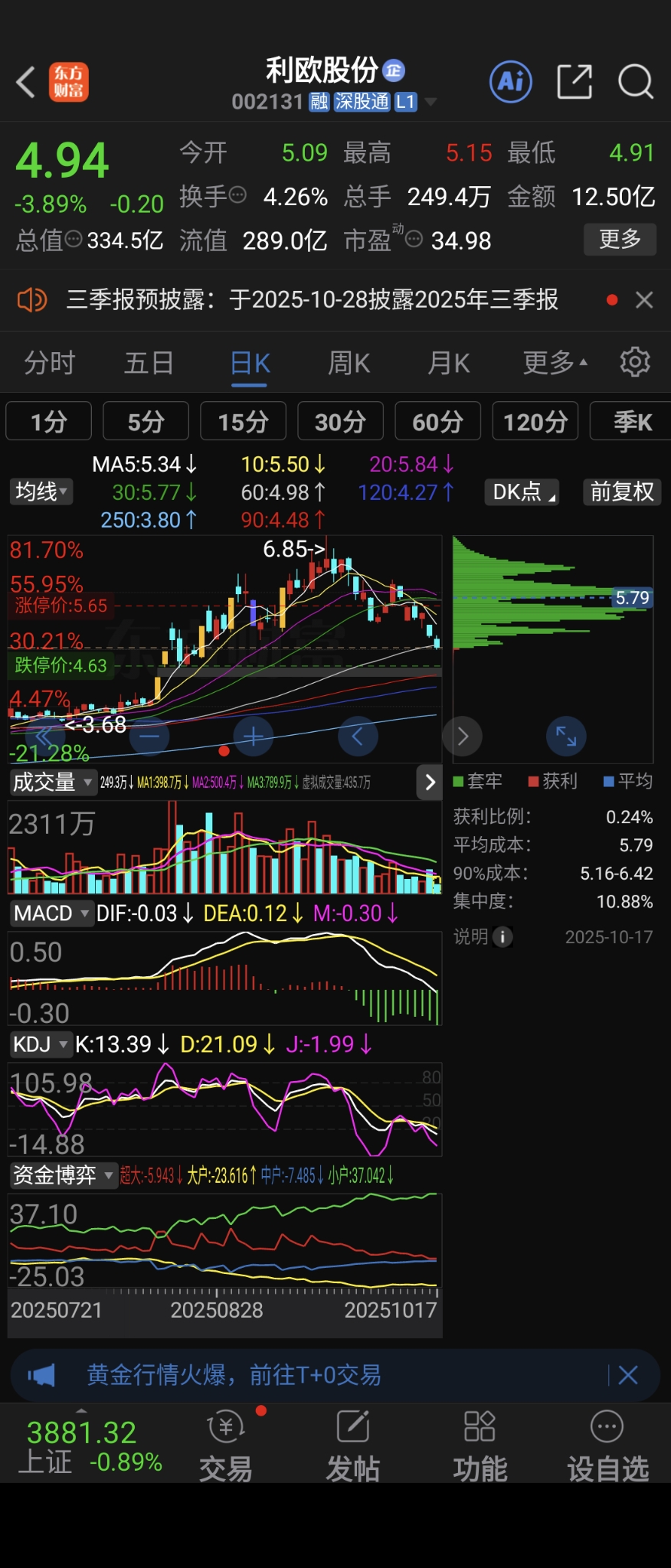Open 发帖 post icon

pyautogui.click(x=353, y=1445)
